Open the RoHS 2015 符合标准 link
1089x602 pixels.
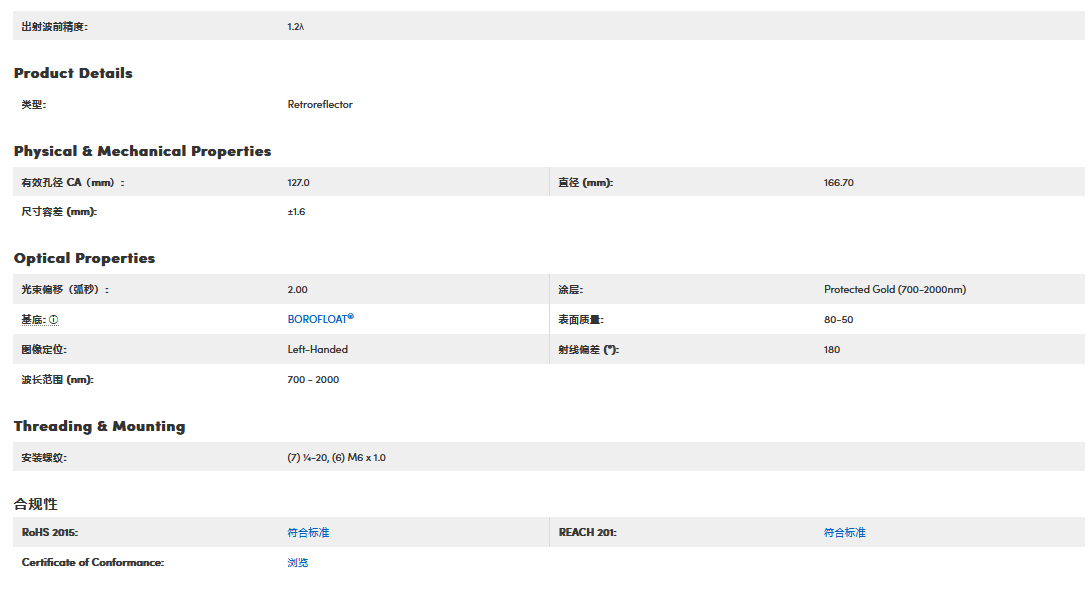coord(308,533)
